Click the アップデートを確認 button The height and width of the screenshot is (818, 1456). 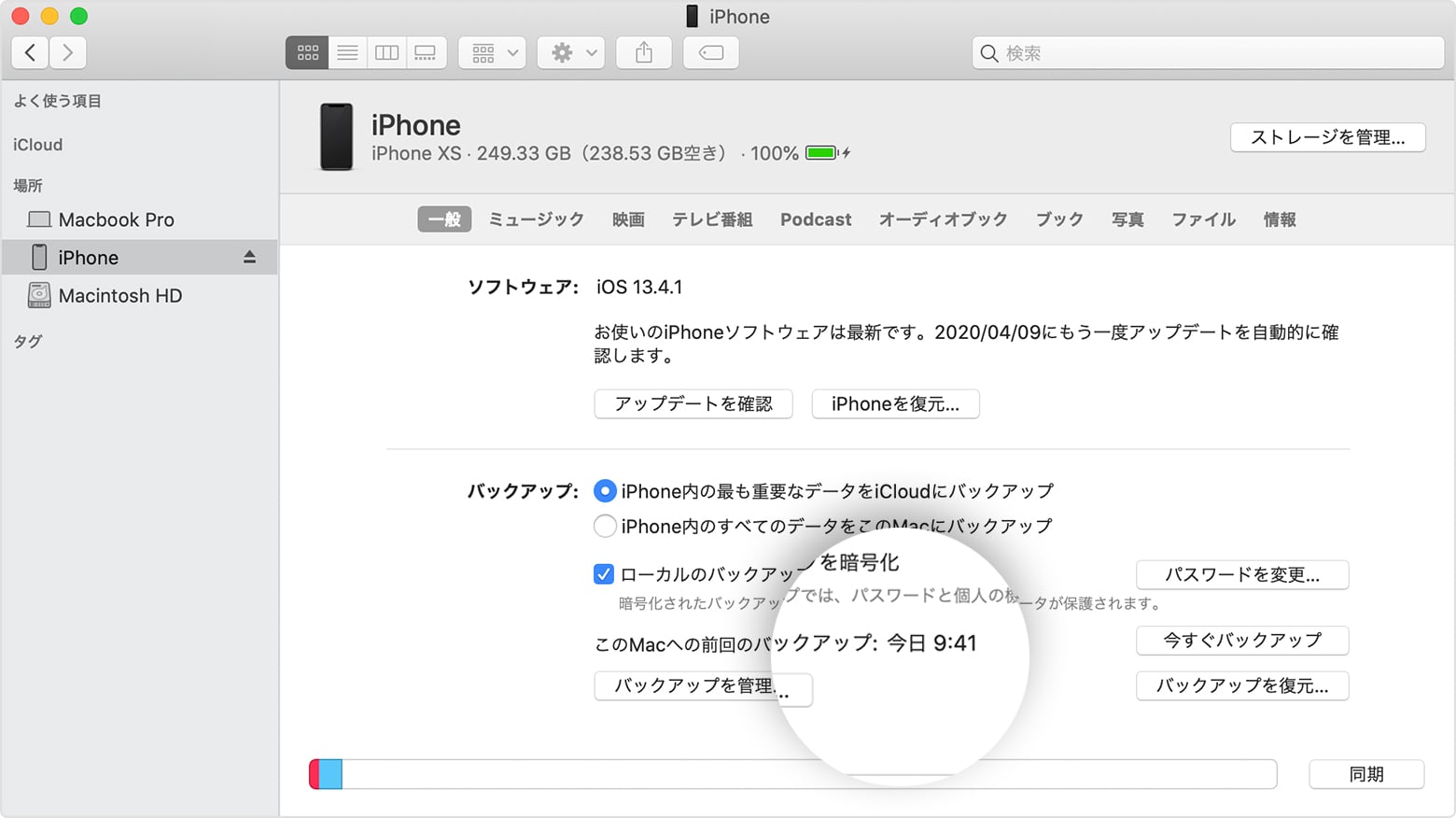pos(693,404)
